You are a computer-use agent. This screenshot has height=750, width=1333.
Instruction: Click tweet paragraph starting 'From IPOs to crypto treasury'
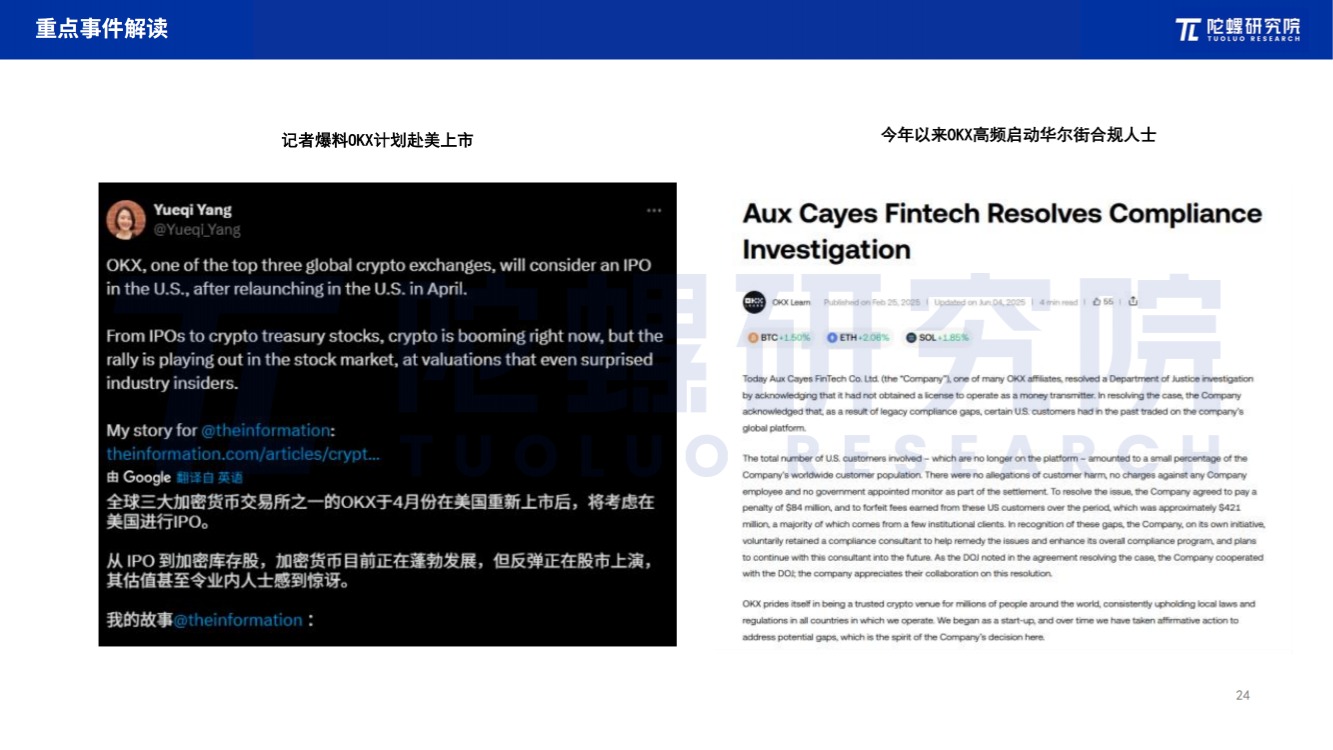pyautogui.click(x=385, y=360)
